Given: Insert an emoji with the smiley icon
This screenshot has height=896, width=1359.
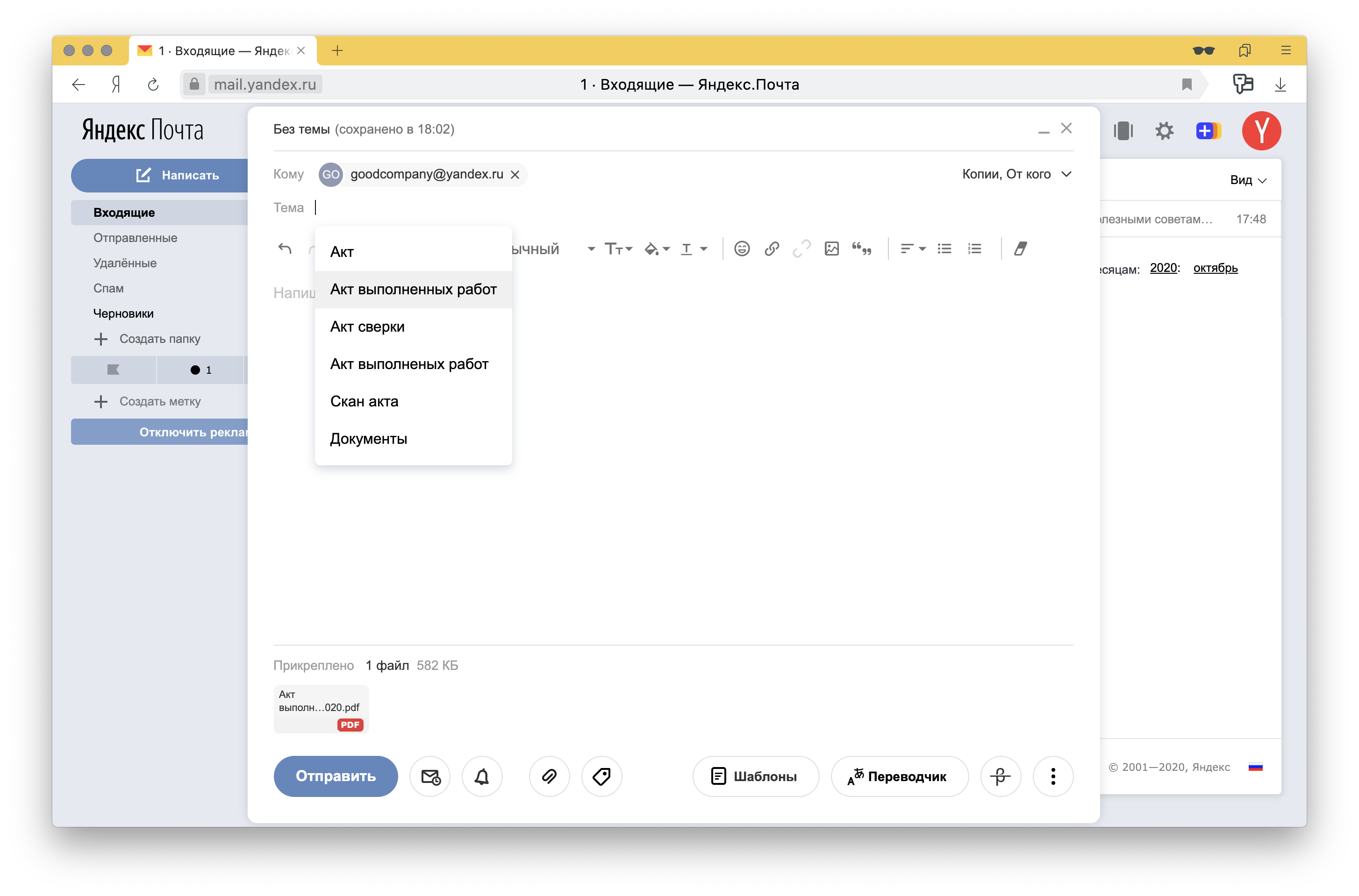Looking at the screenshot, I should 741,249.
